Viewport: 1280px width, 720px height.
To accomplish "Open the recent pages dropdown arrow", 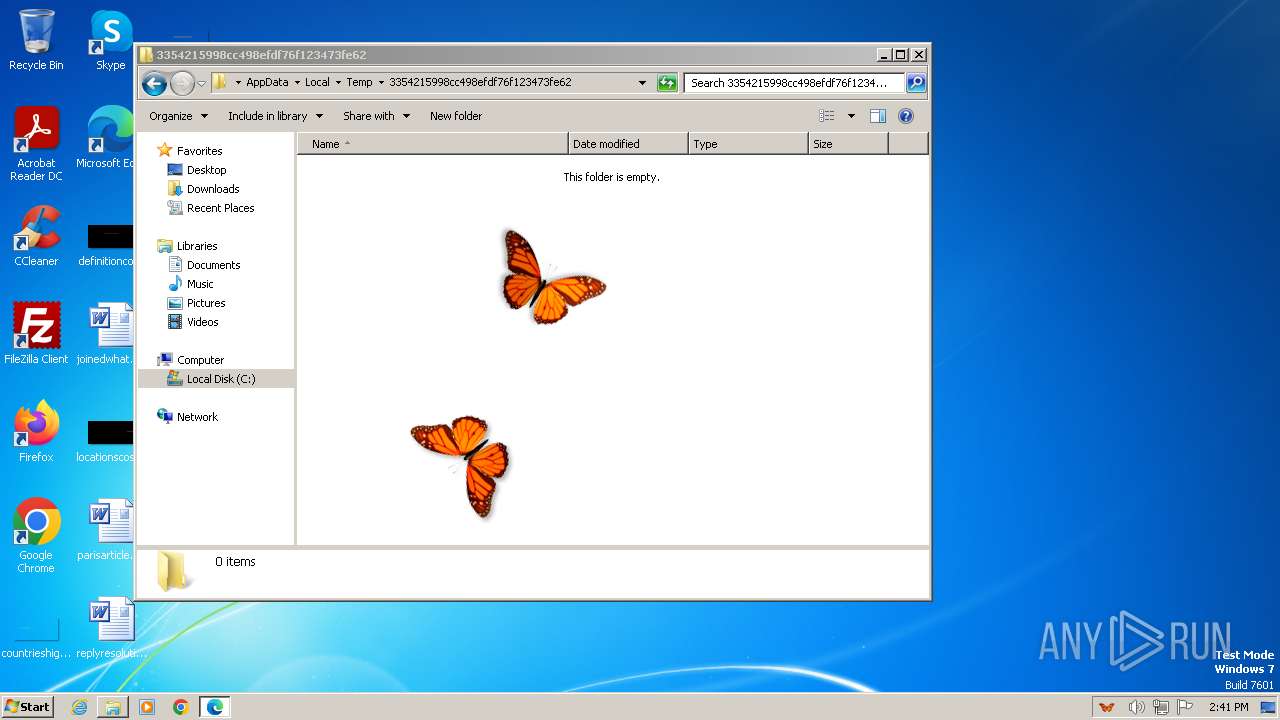I will pos(201,83).
